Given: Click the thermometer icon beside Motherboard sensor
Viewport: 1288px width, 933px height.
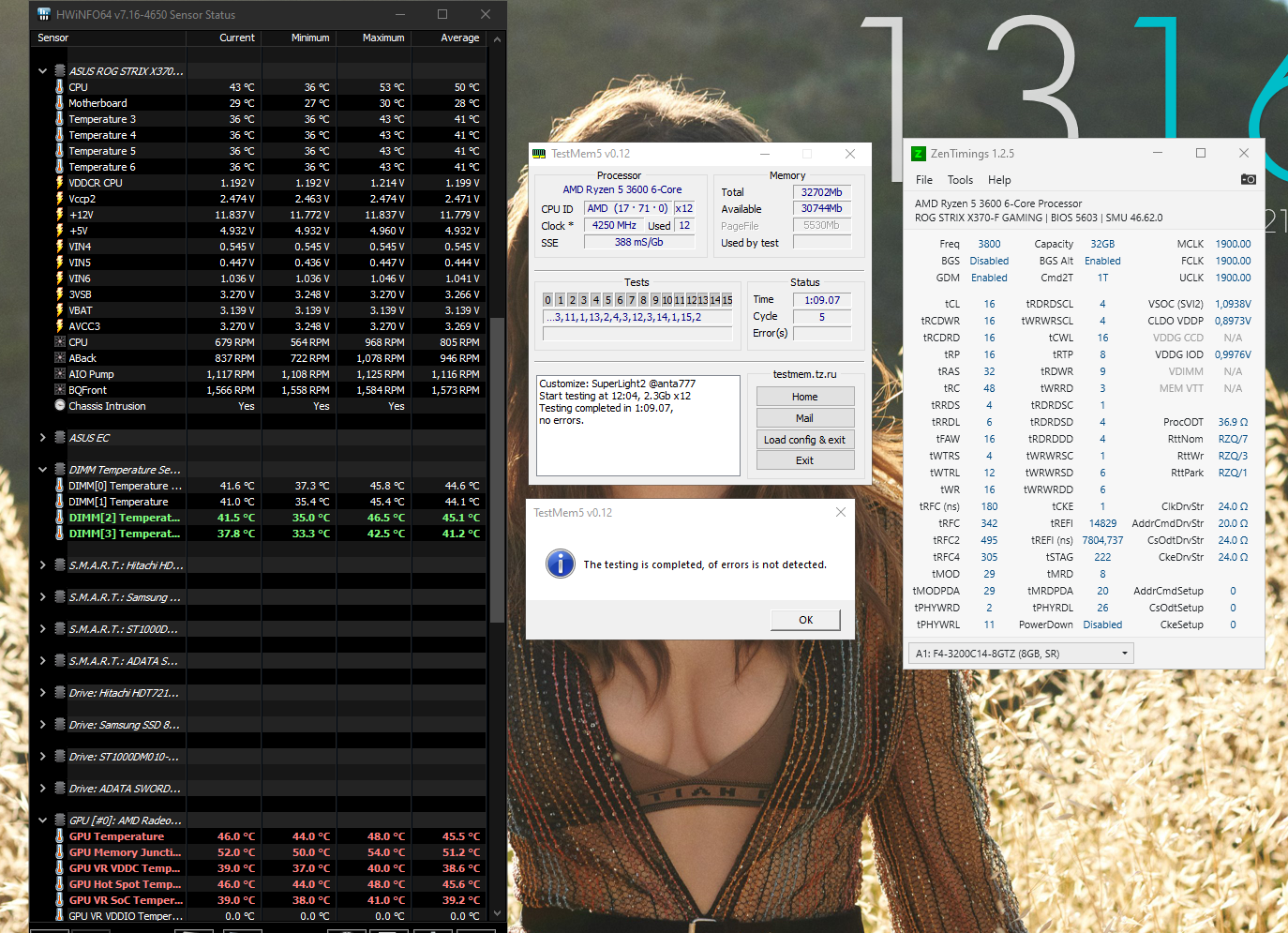Looking at the screenshot, I should click(60, 103).
